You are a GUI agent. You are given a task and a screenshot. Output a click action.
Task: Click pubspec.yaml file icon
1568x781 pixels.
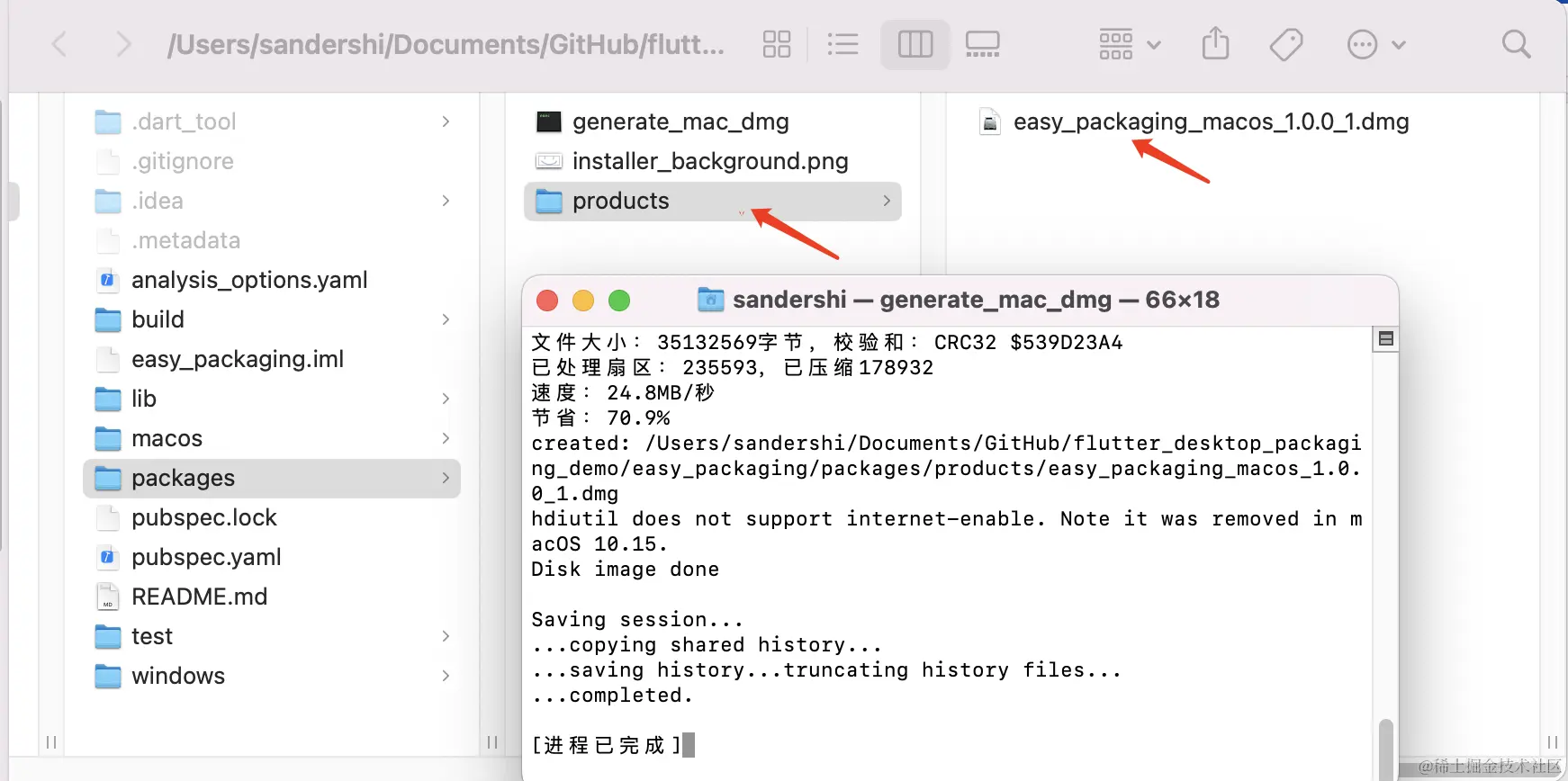108,557
